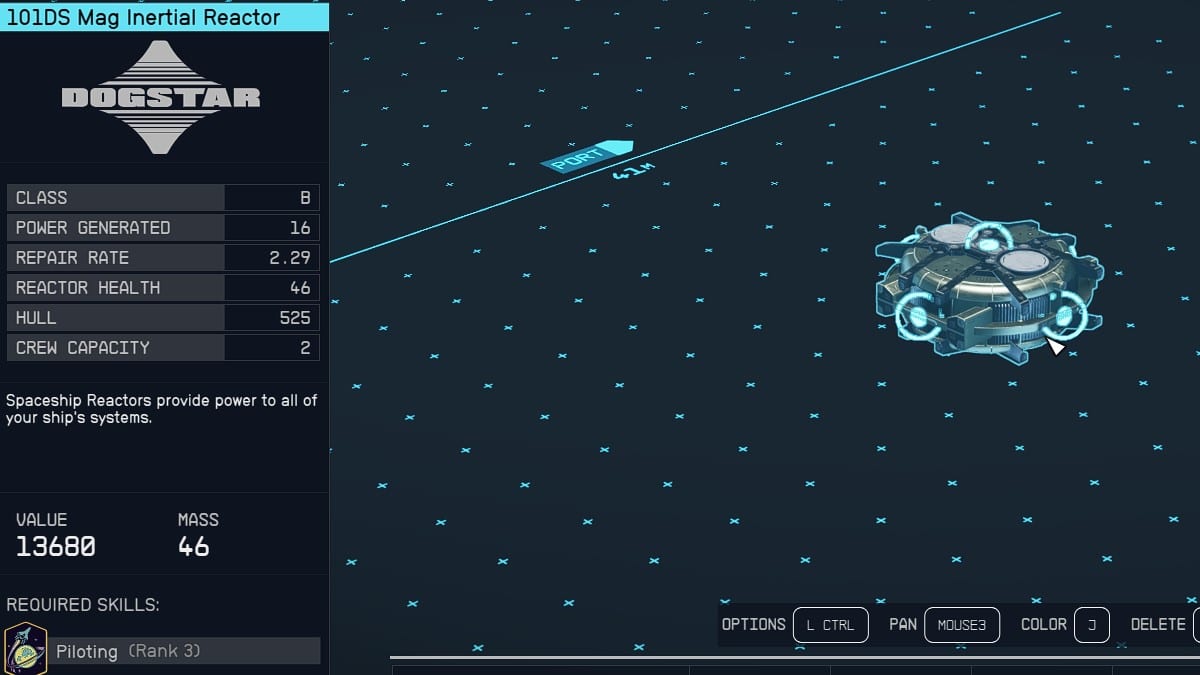Screen dimensions: 1200x675
Task: Activate the DELETE command
Action: pyautogui.click(x=1158, y=624)
